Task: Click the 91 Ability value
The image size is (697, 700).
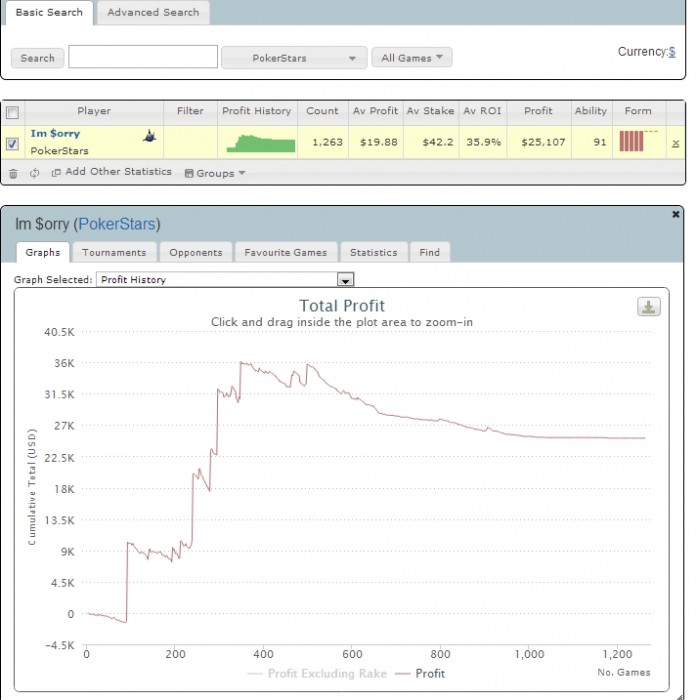Action: (600, 142)
